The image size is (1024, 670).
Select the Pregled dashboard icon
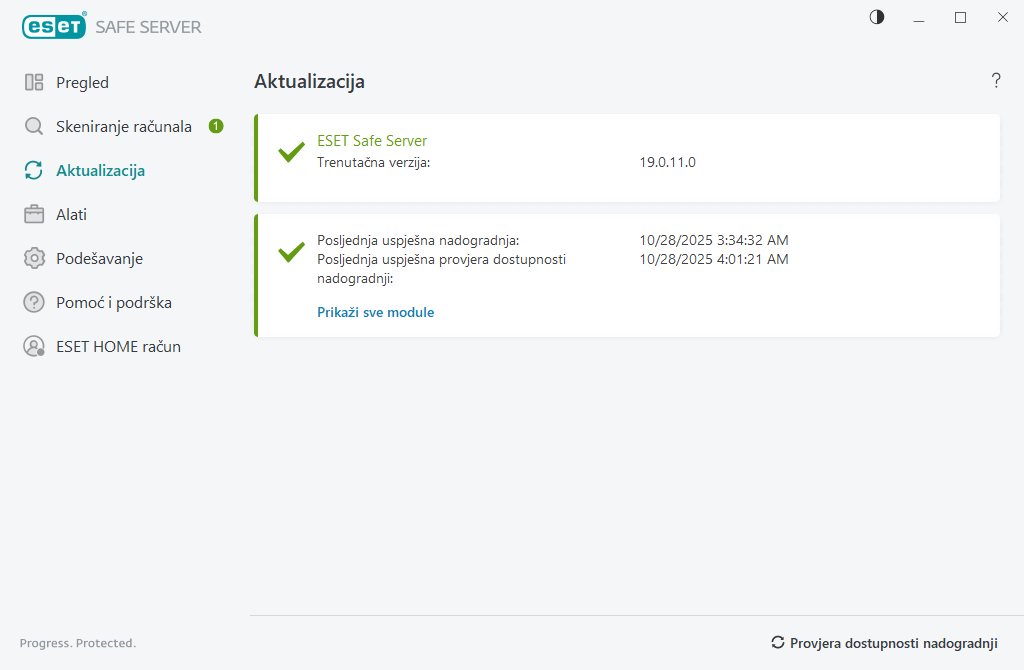[x=32, y=81]
